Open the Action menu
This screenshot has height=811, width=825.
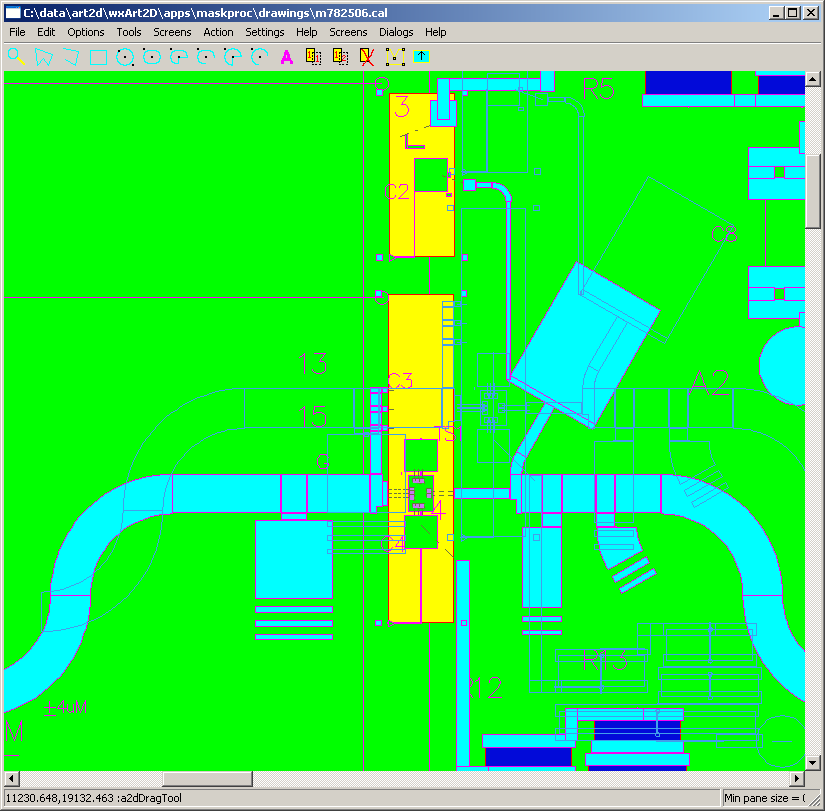(218, 32)
